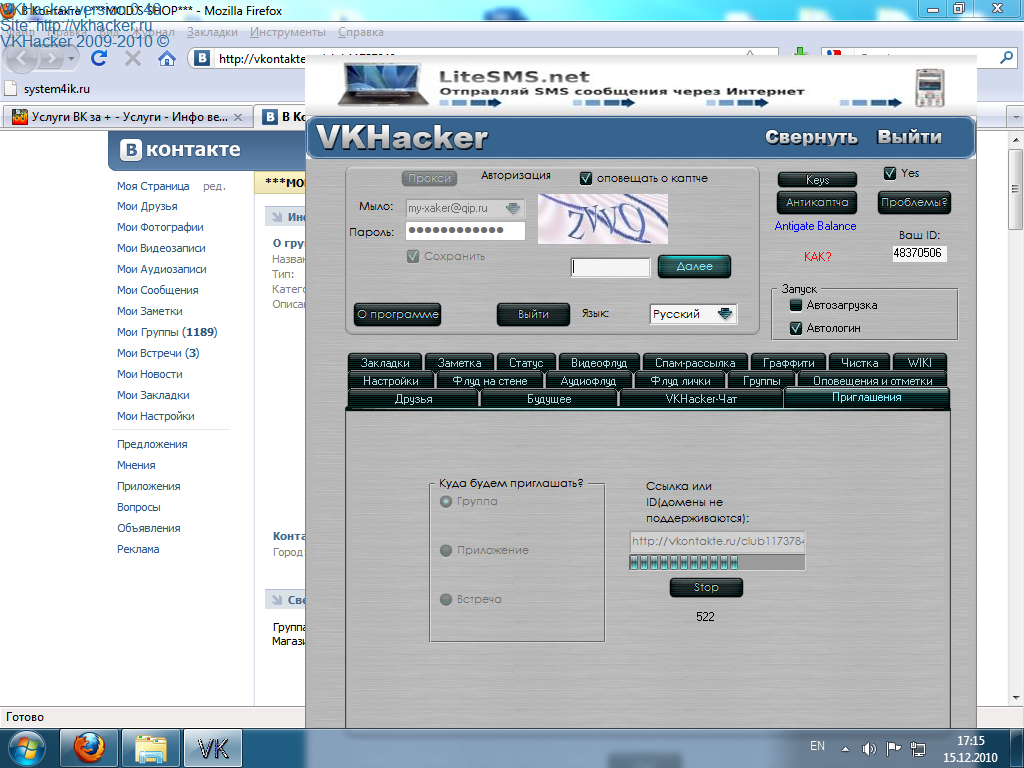The width and height of the screenshot is (1024, 768).
Task: Enable Автозагрузка checkbox
Action: pos(795,305)
